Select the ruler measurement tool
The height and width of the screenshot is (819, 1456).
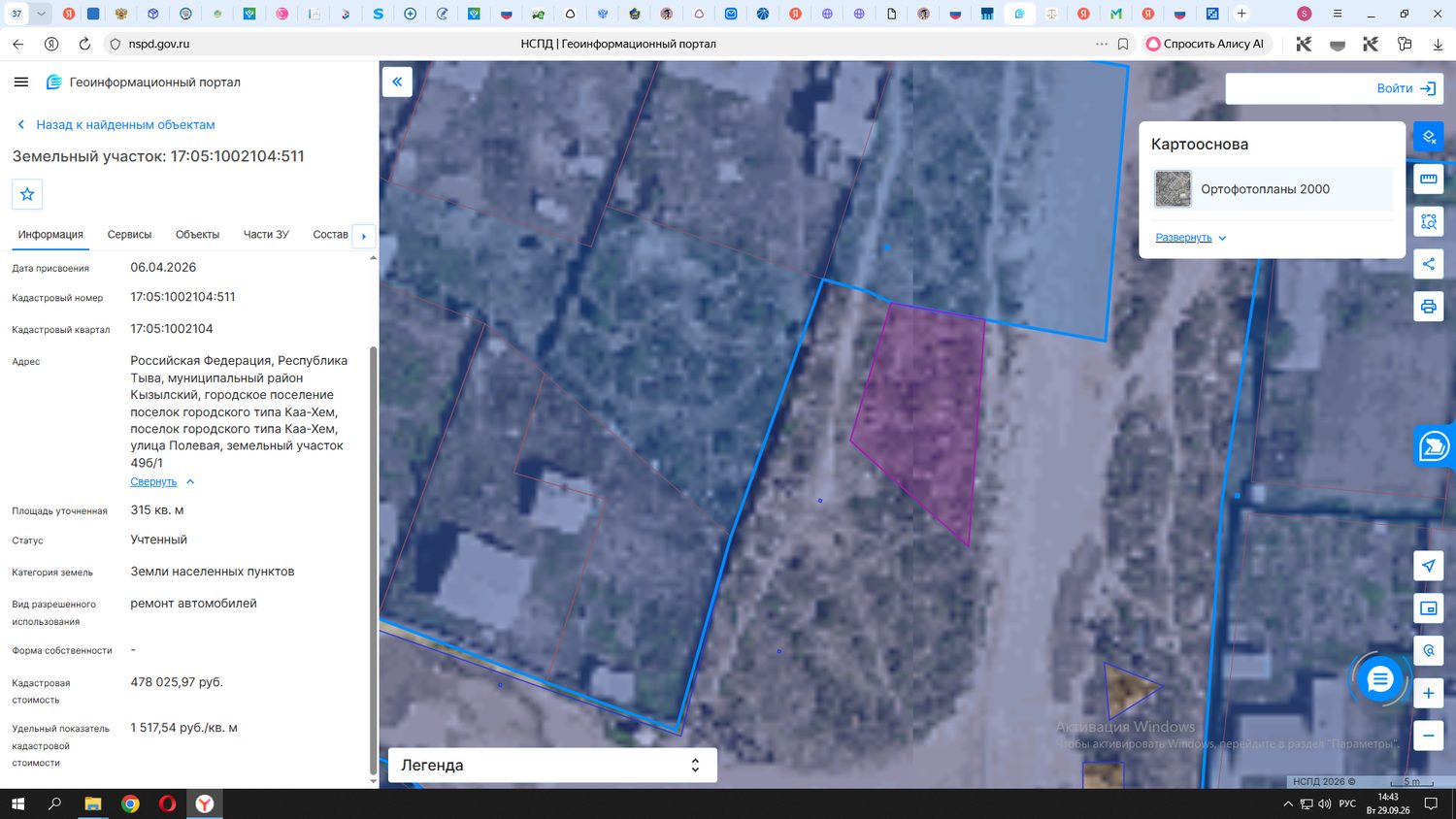tap(1429, 179)
